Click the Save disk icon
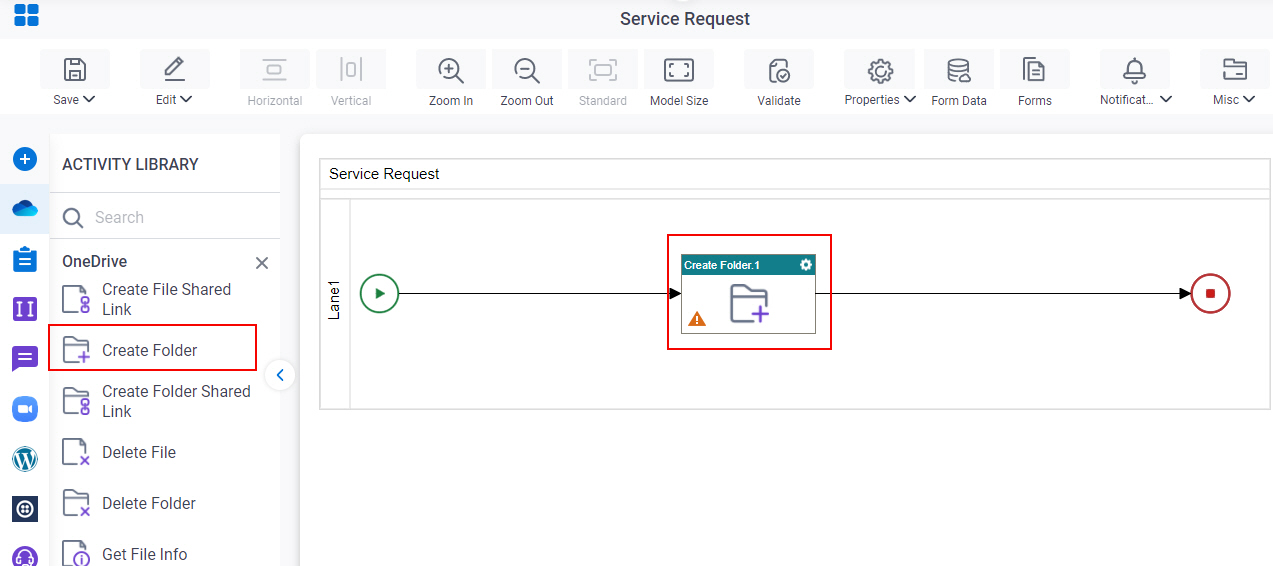 [74, 69]
